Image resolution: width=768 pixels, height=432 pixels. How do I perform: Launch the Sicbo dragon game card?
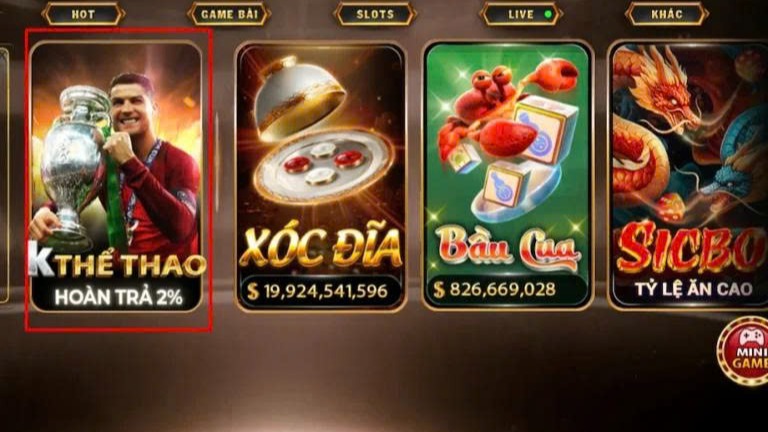coord(688,176)
